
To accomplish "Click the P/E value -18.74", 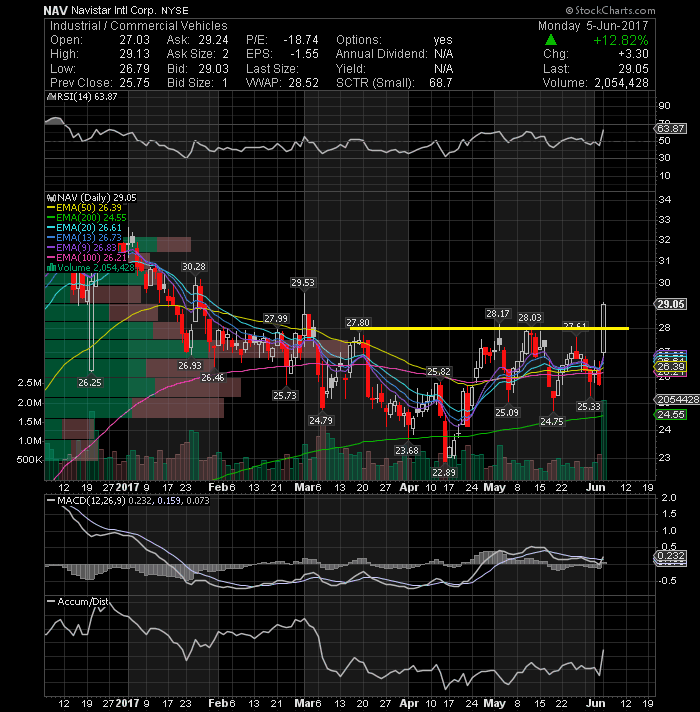I will click(x=301, y=40).
